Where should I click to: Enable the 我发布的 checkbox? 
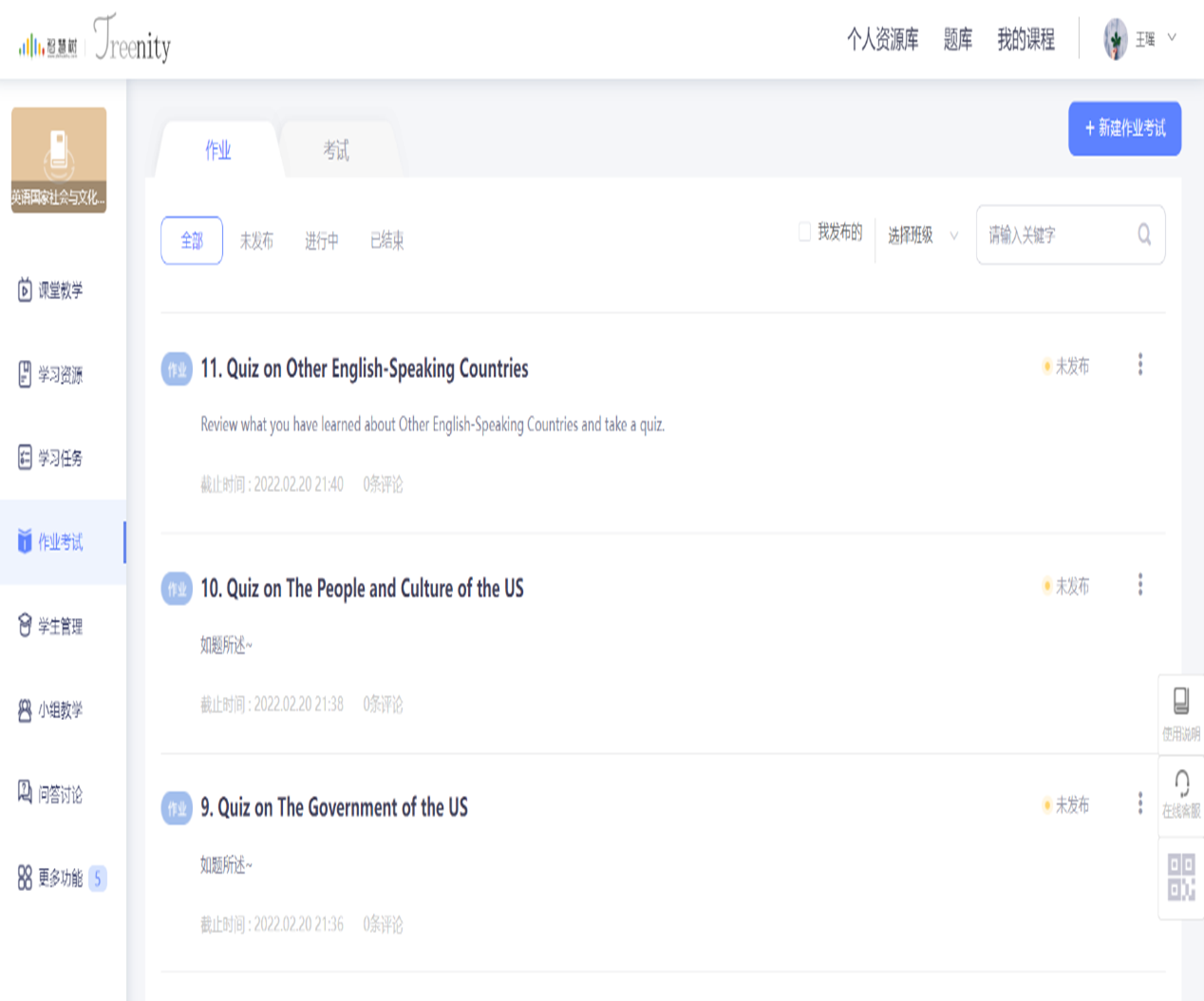point(805,233)
